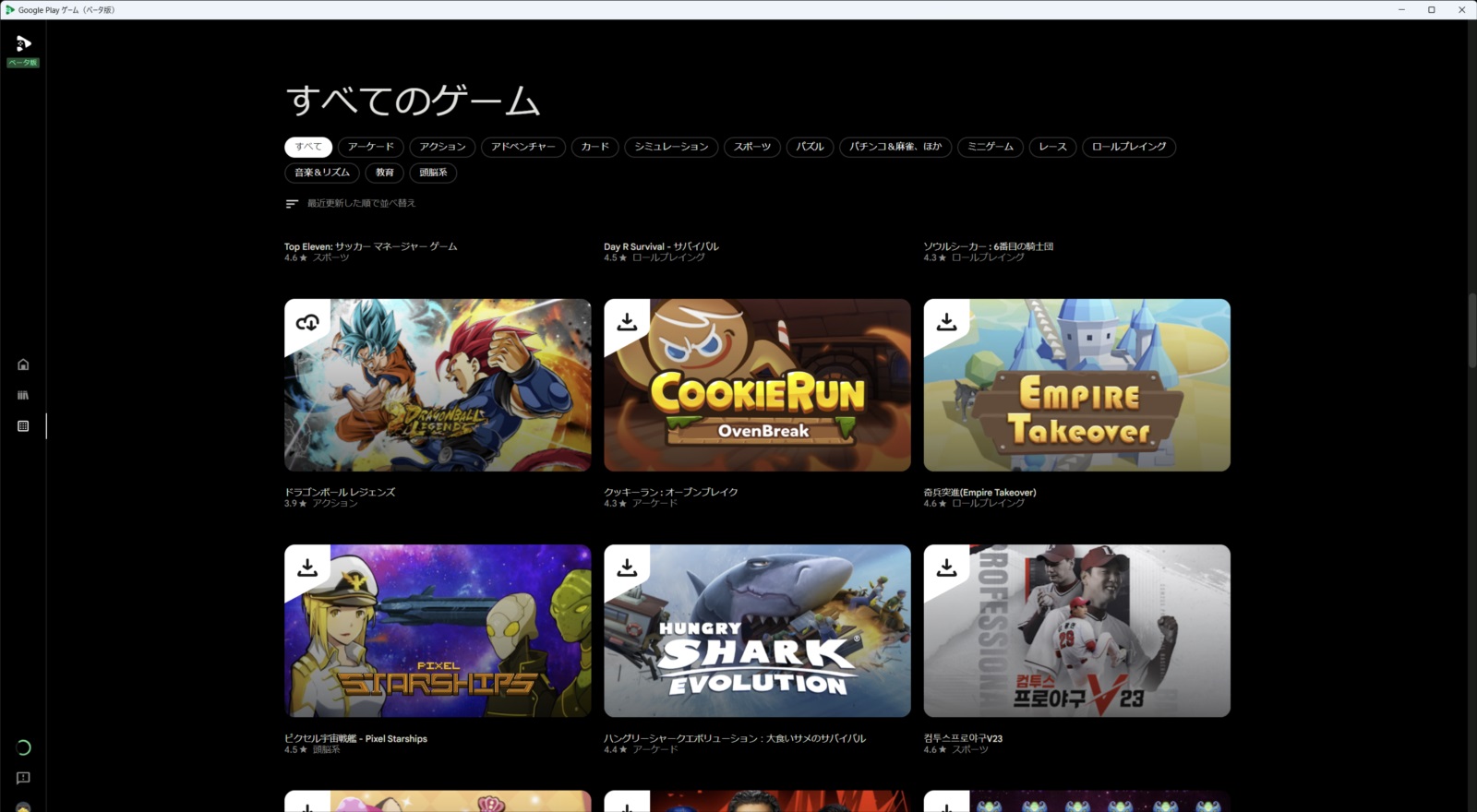1477x812 pixels.
Task: Click the download progress spinner icon
Action: pyautogui.click(x=23, y=747)
